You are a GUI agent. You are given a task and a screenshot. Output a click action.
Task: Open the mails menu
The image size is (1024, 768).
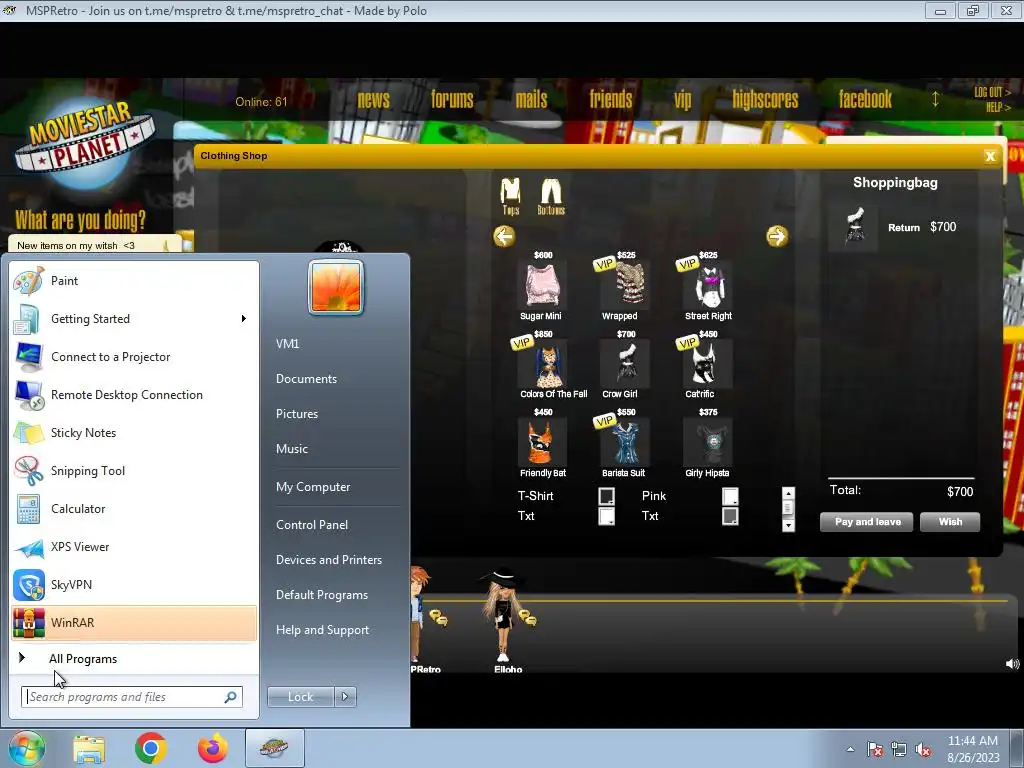pos(532,99)
